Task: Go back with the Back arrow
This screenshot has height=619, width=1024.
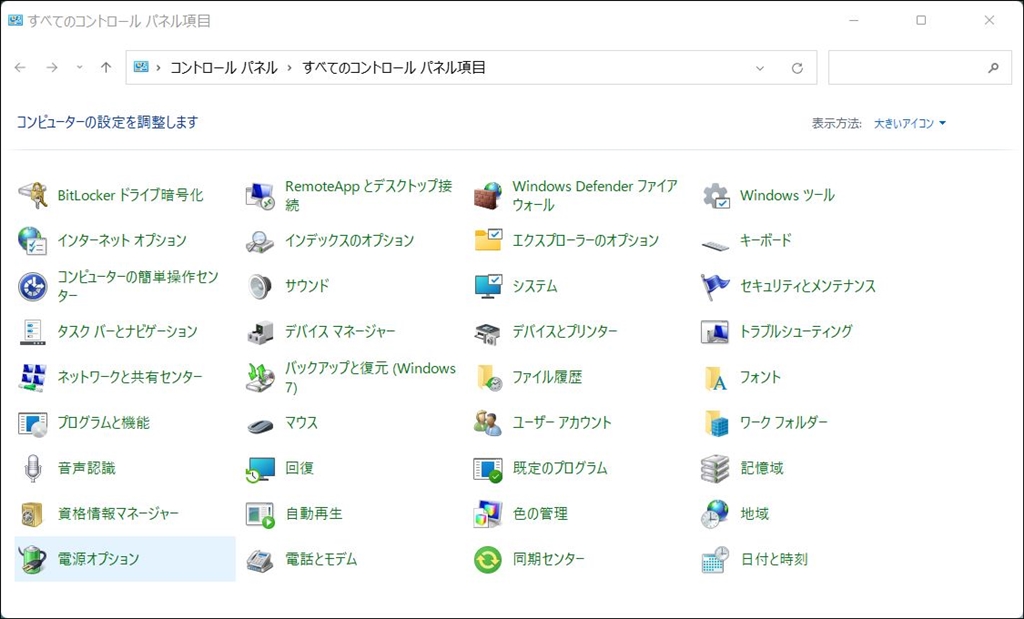Action: 20,67
